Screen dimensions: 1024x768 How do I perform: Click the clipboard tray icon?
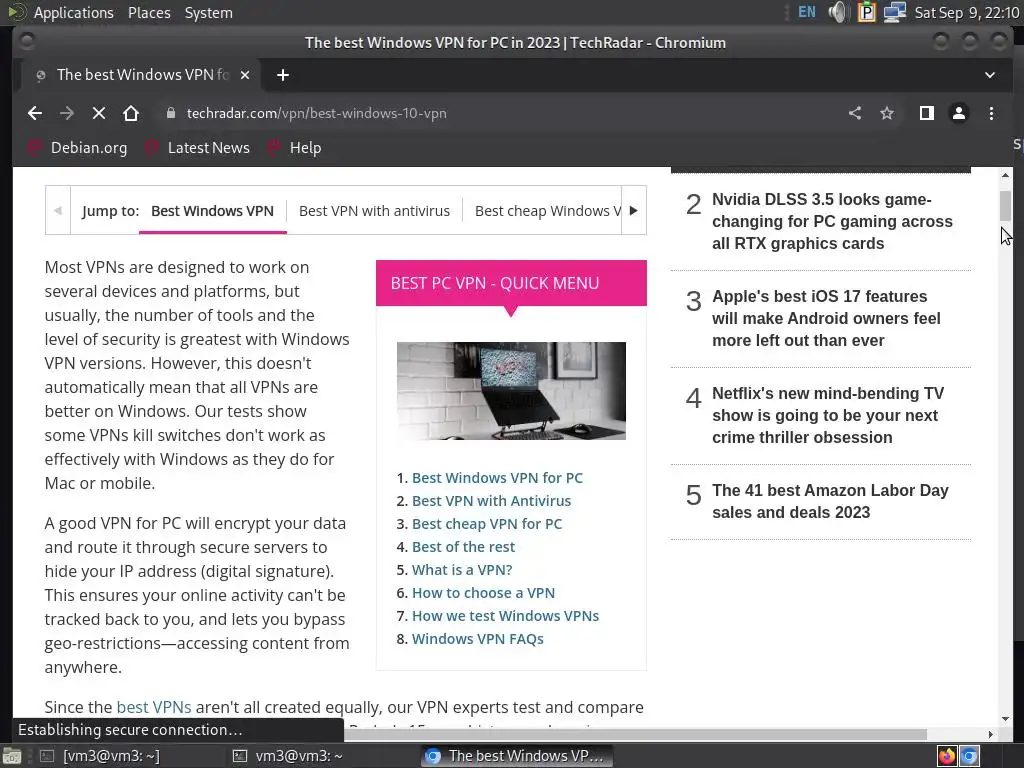pos(867,12)
